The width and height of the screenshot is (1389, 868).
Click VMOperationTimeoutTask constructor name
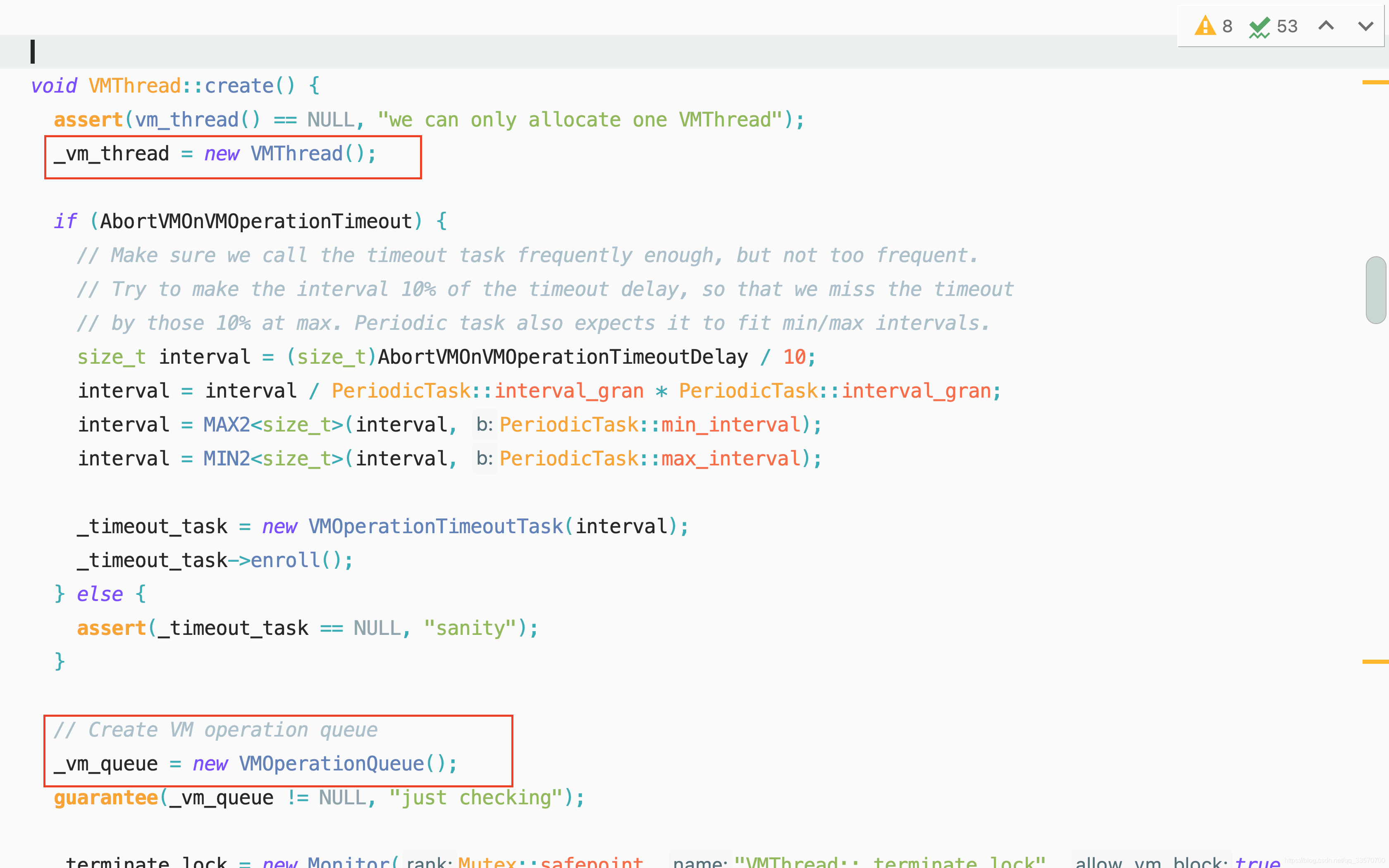click(436, 527)
